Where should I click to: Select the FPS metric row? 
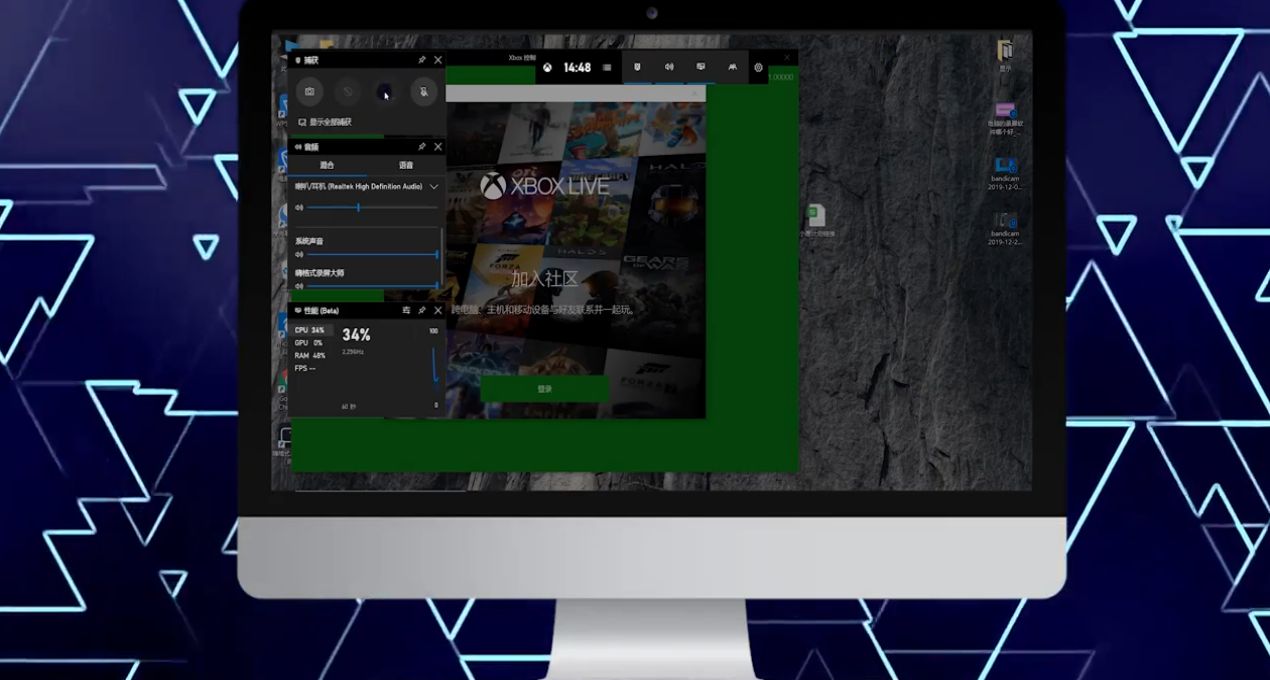click(311, 368)
